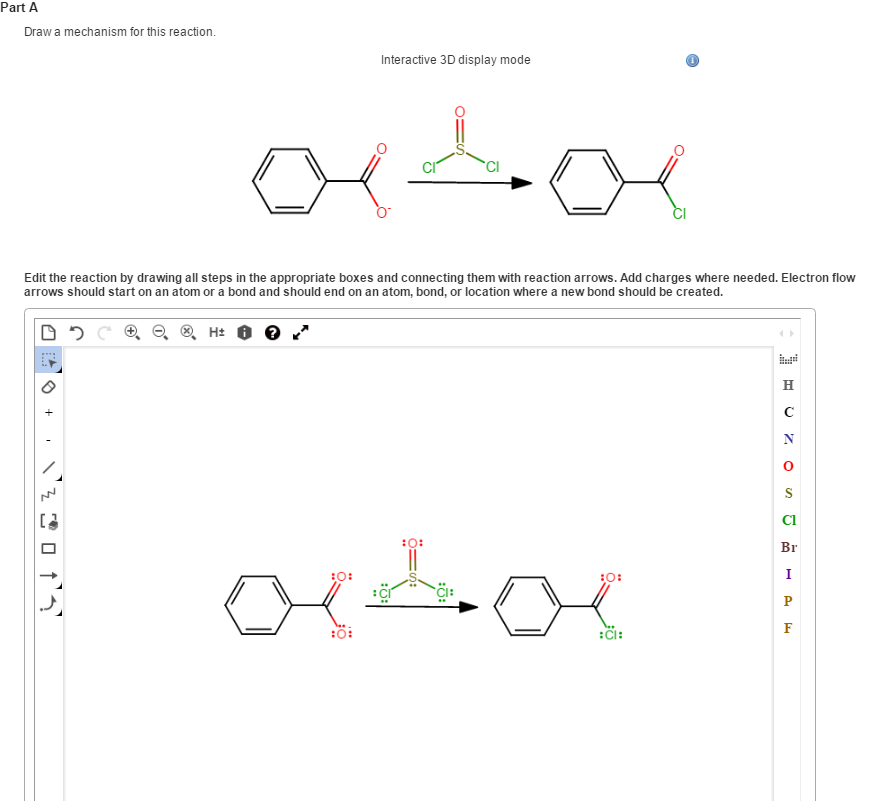This screenshot has height=801, width=892.
Task: Zoom in on the drawing canvas
Action: click(x=129, y=331)
